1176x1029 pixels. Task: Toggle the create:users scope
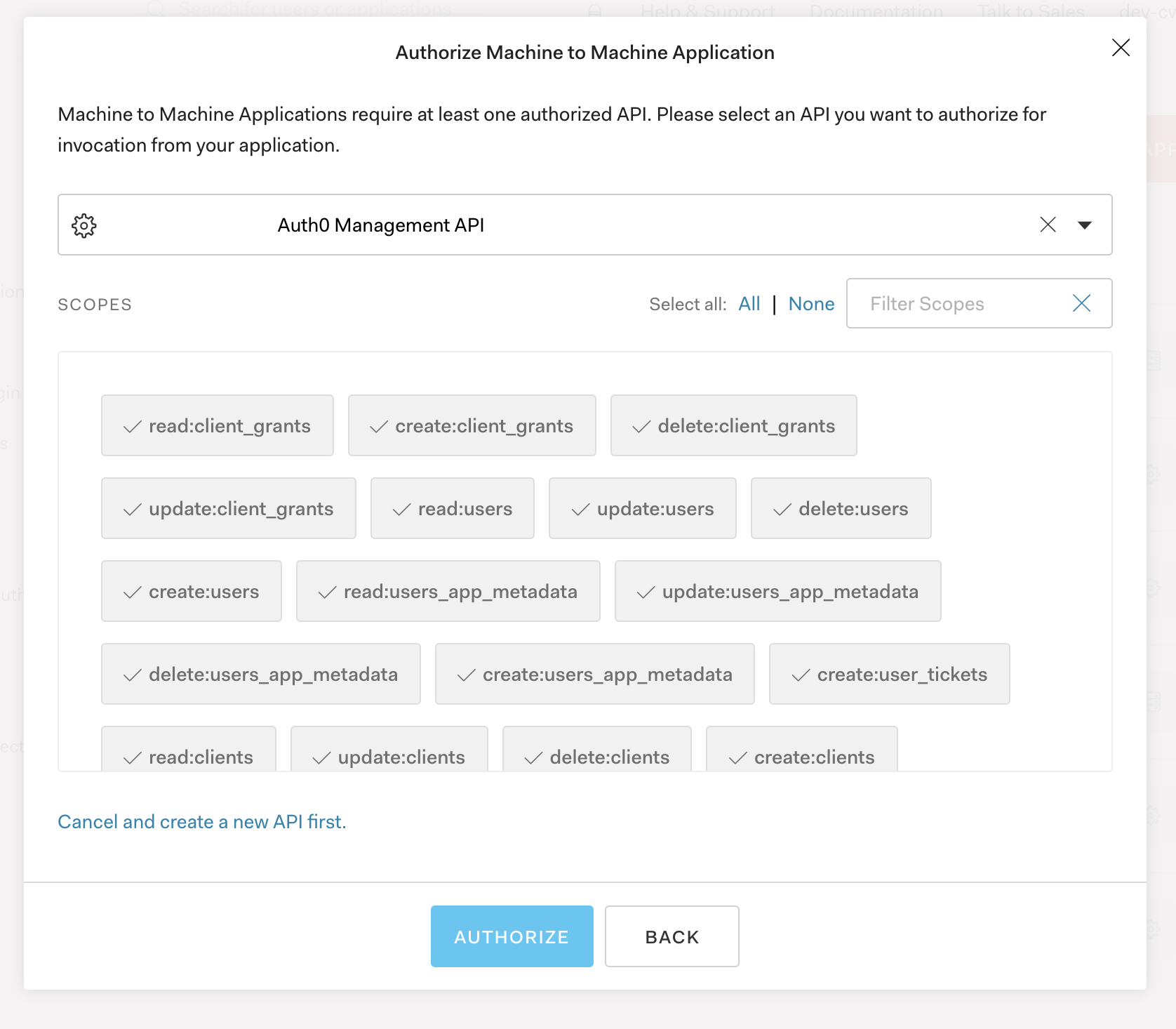pos(191,591)
